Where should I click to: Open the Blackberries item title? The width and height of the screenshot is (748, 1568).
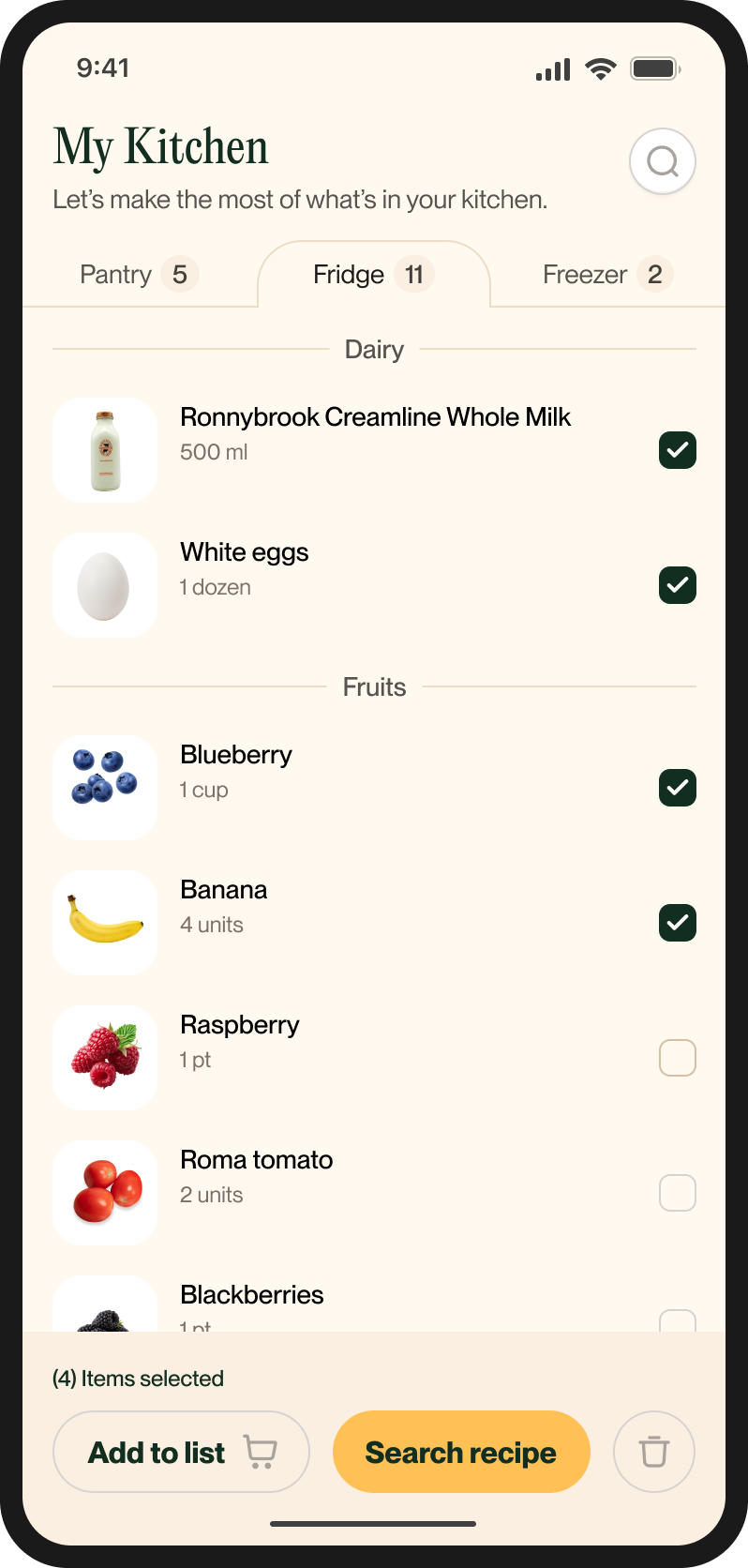[x=251, y=1295]
